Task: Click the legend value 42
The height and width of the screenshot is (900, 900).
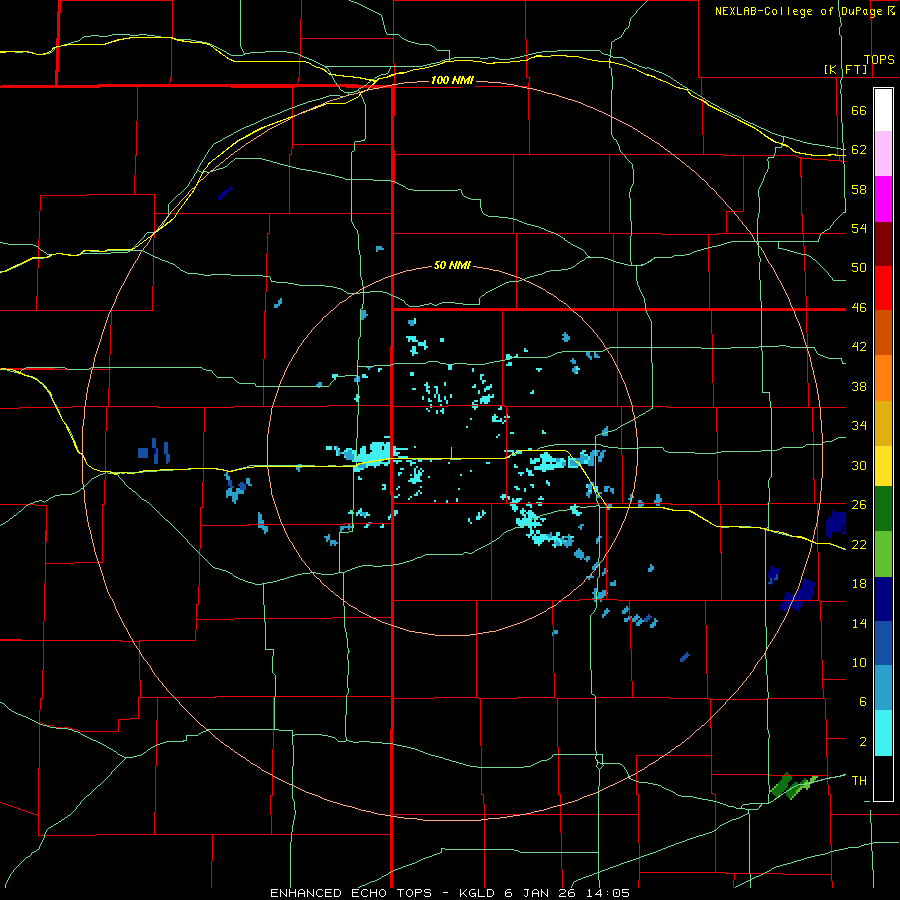Action: pos(859,347)
